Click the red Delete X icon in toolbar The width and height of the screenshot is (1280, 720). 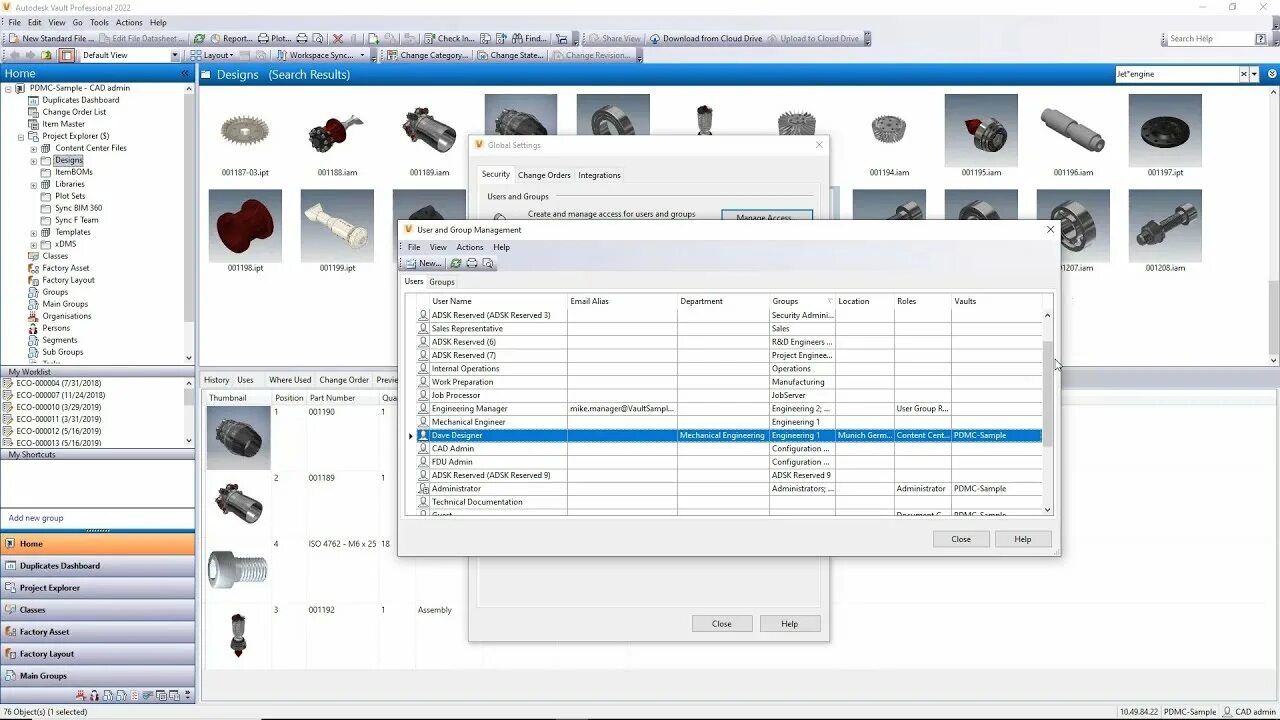click(338, 38)
